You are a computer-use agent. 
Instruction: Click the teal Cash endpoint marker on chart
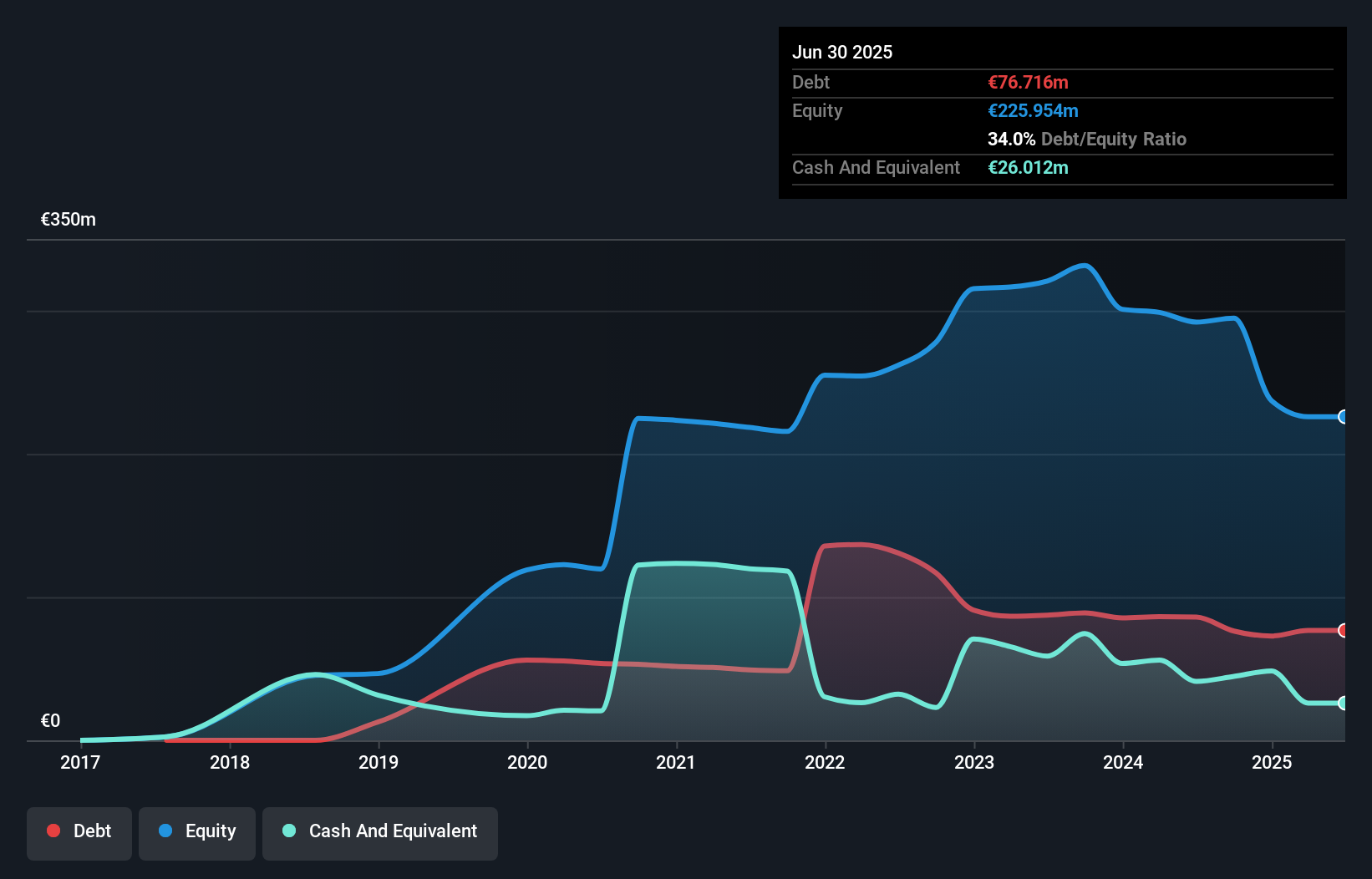coord(1344,704)
